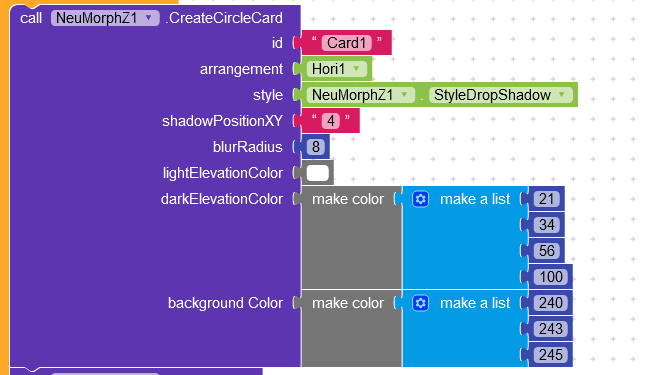The height and width of the screenshot is (375, 645).
Task: Edit the number 240 in list
Action: (550, 303)
